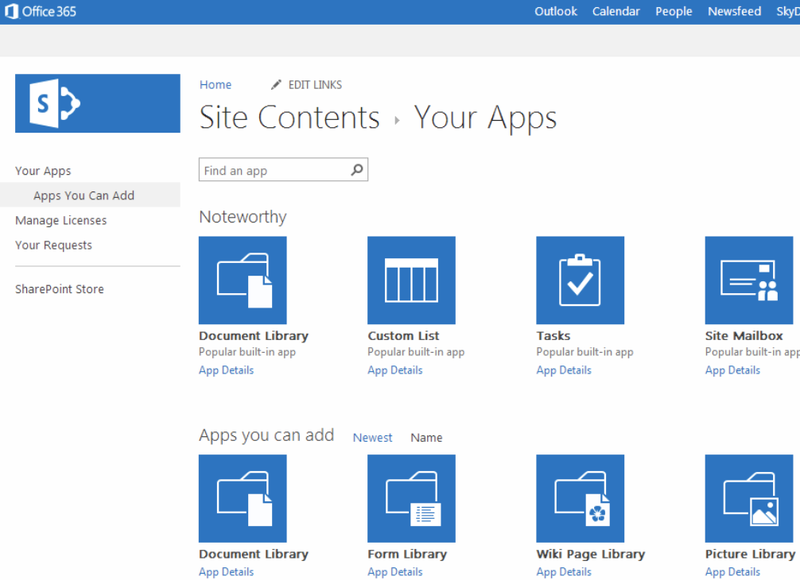Viewport: 800px width, 580px height.
Task: Open App Details for Wiki Page Library
Action: [x=564, y=572]
